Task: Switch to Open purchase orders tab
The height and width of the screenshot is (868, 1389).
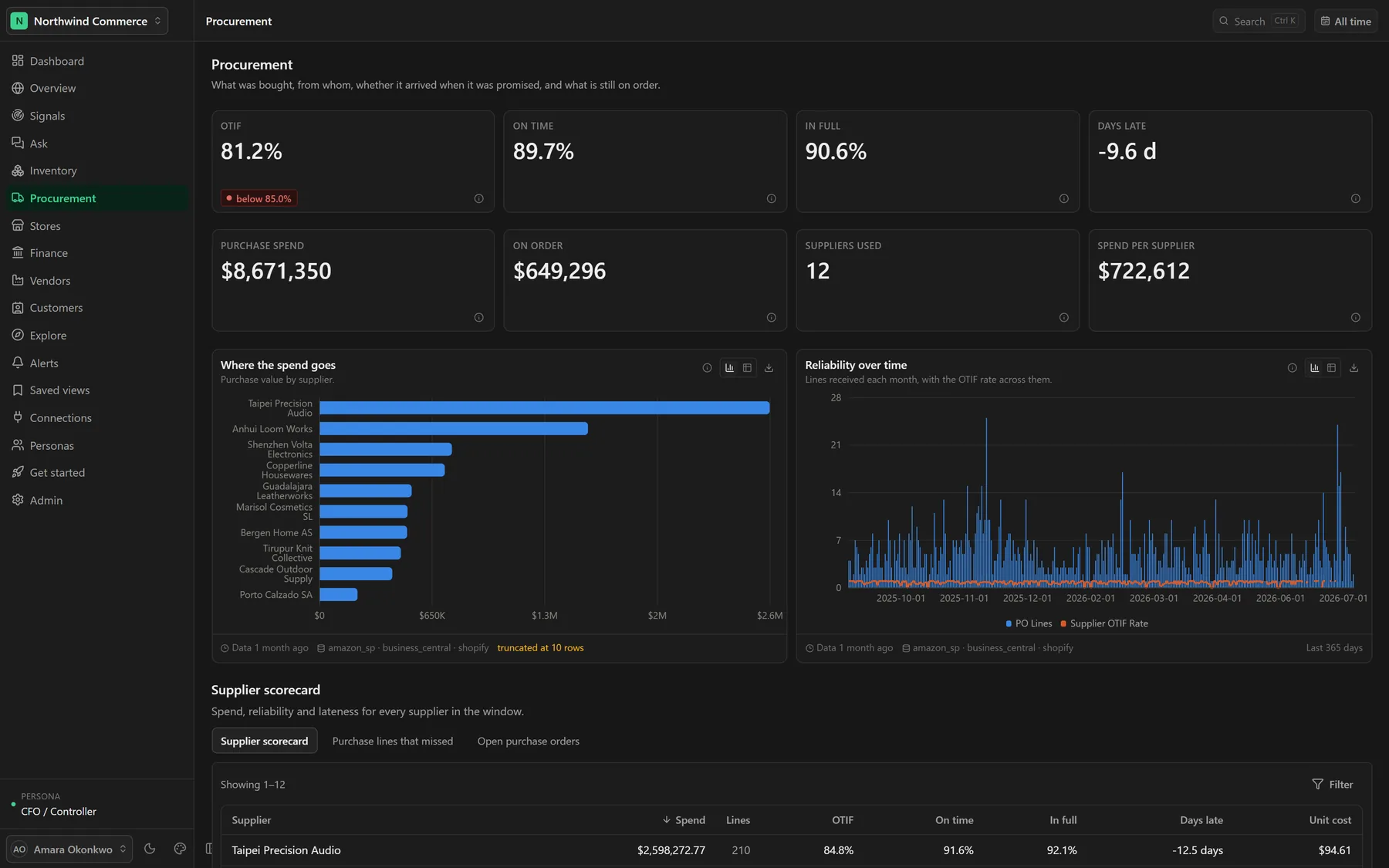Action: pos(529,741)
